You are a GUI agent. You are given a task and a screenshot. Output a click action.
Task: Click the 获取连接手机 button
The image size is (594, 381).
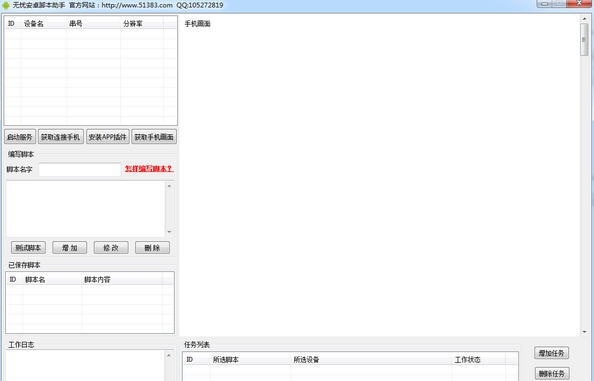pos(61,137)
